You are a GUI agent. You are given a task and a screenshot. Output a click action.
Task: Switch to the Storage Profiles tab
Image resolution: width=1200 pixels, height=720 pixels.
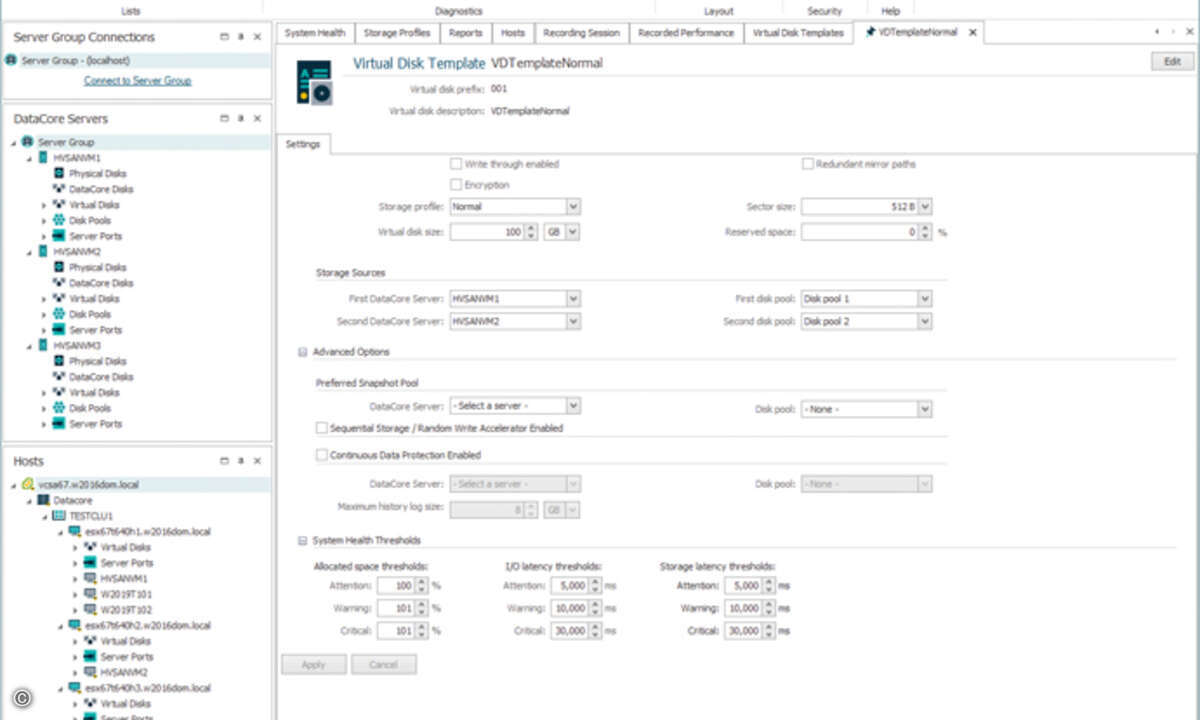coord(397,33)
